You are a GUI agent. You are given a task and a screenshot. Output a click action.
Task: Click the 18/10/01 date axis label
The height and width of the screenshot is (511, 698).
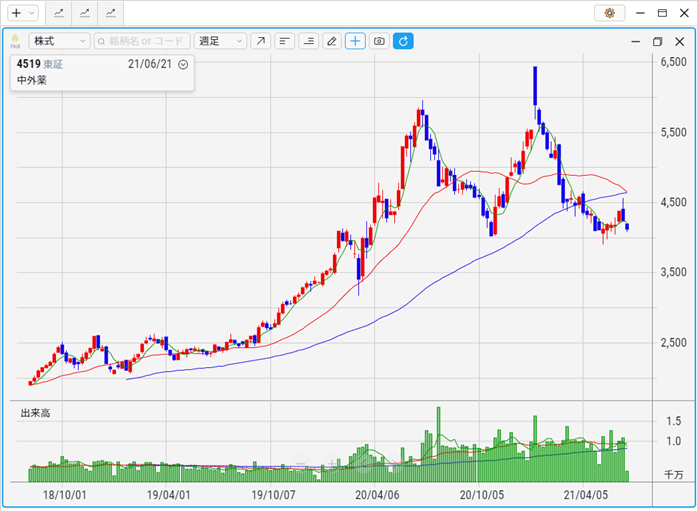tap(65, 495)
